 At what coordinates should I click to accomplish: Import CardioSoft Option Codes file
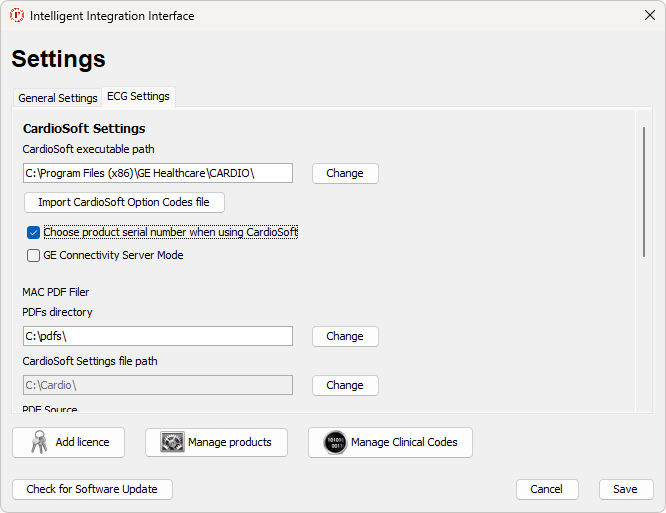(124, 202)
